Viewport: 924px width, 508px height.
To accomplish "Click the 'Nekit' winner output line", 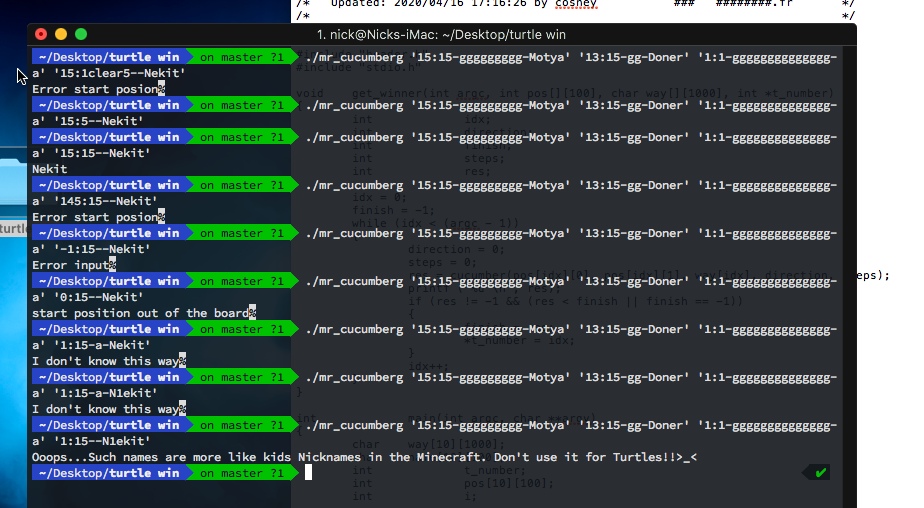I will coord(50,169).
